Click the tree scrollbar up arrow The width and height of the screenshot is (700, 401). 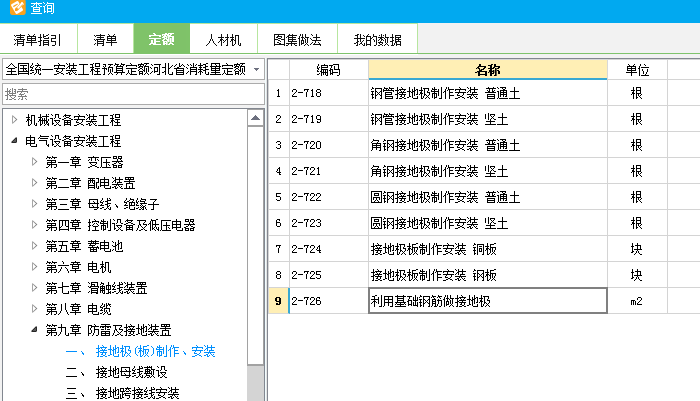(255, 118)
